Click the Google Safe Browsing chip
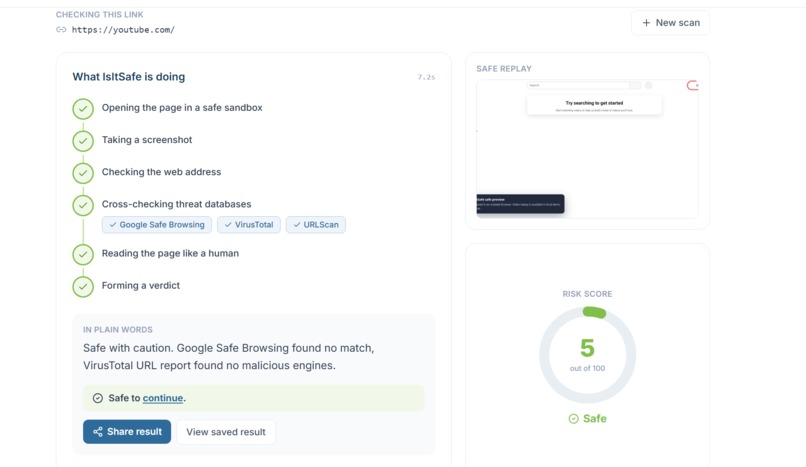The image size is (806, 467). [157, 225]
